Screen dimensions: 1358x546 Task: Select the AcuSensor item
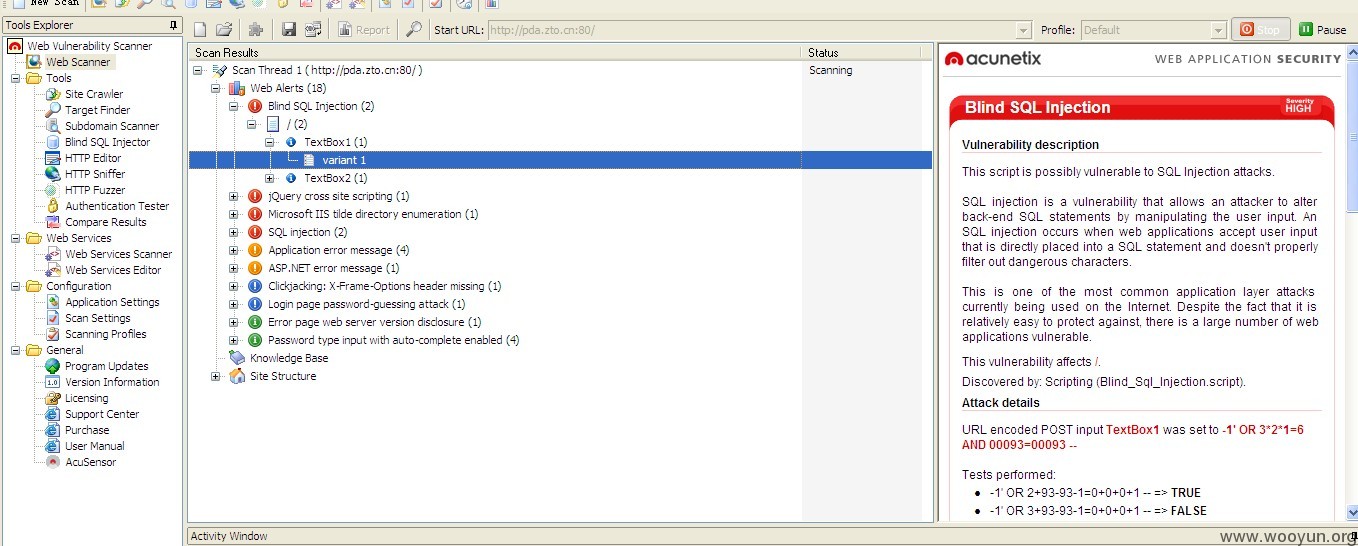click(x=90, y=462)
